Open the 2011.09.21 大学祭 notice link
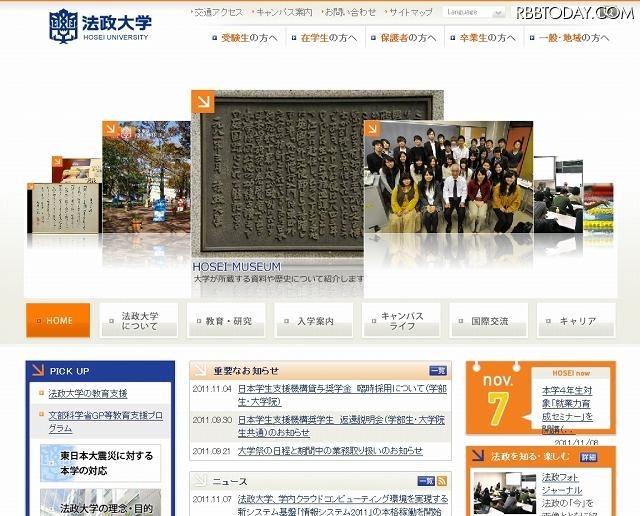Screen dimensions: 640x516 [330, 451]
